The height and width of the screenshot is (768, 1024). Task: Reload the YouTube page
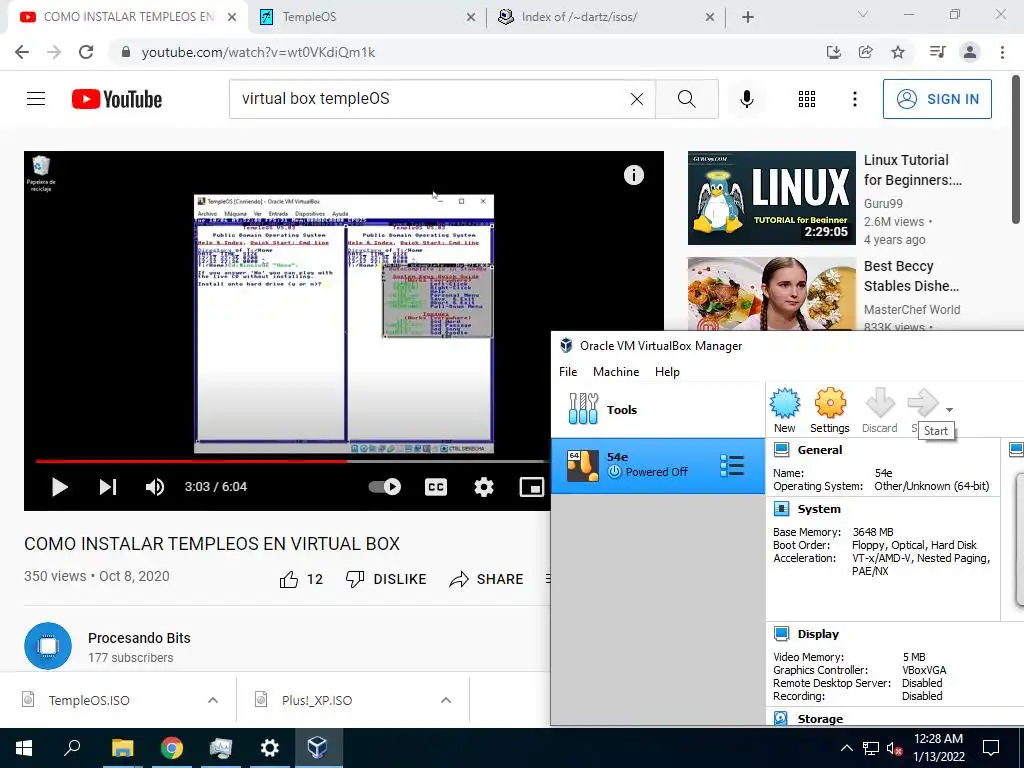(x=86, y=52)
